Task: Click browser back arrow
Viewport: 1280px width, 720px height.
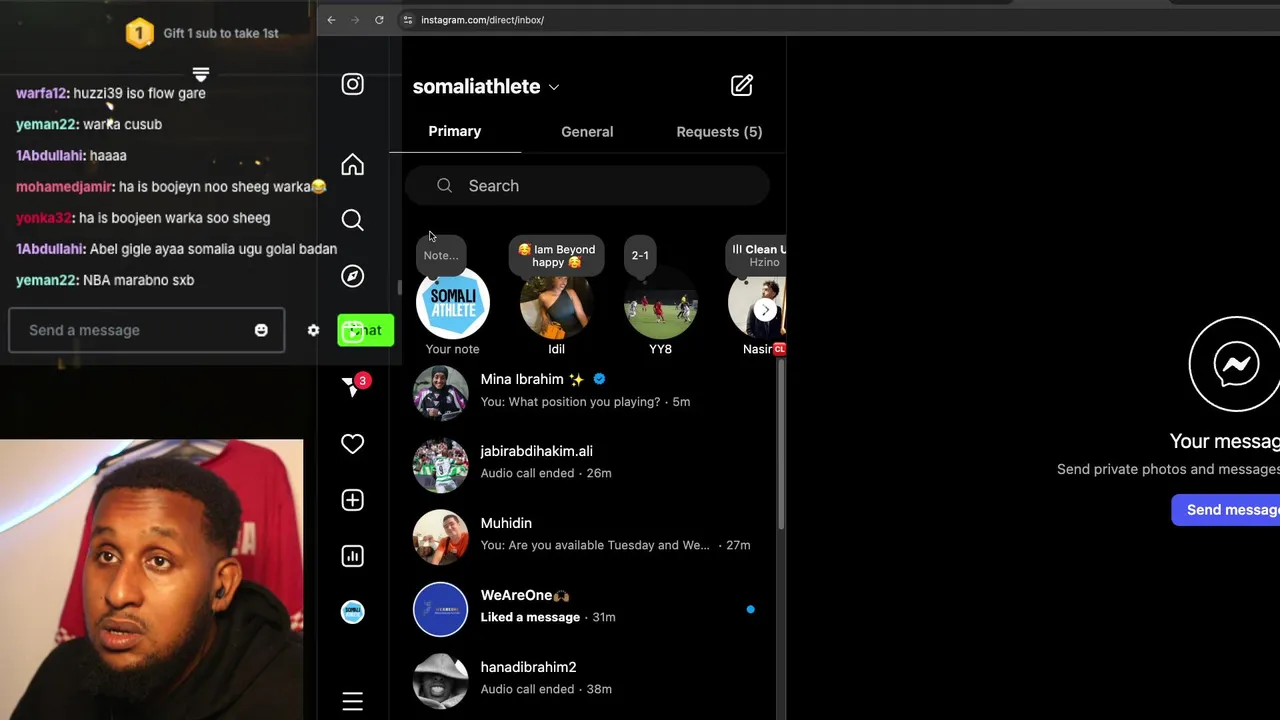Action: click(331, 20)
